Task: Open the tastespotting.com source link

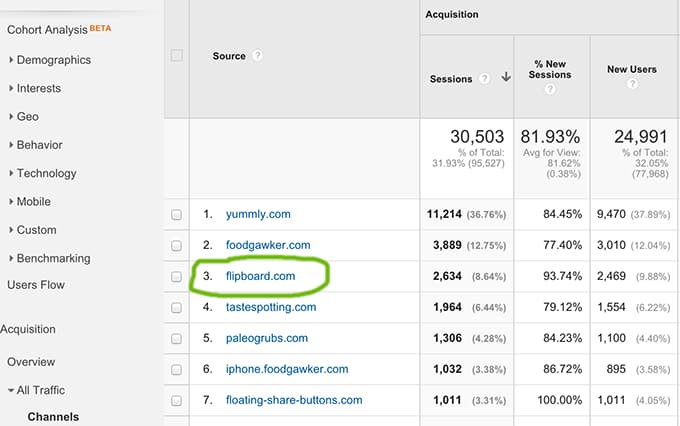Action: [x=271, y=307]
